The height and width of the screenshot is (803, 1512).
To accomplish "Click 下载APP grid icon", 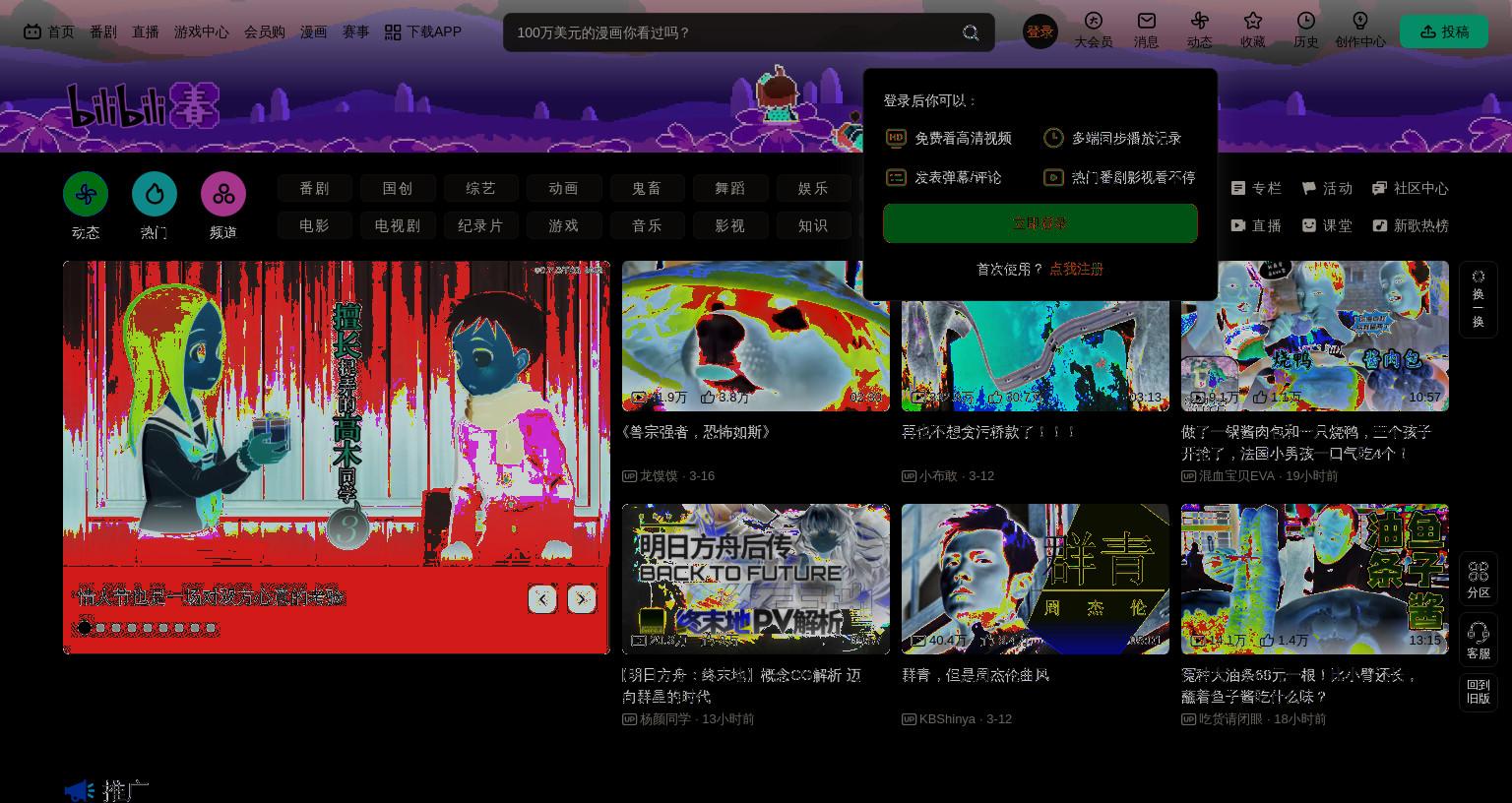I will pos(393,32).
